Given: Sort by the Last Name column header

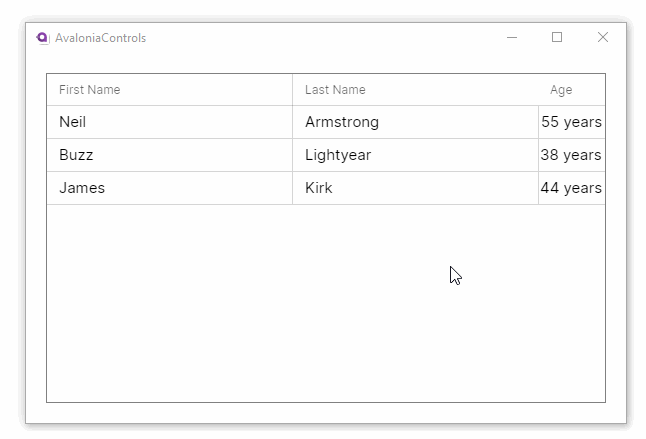Looking at the screenshot, I should click(335, 90).
